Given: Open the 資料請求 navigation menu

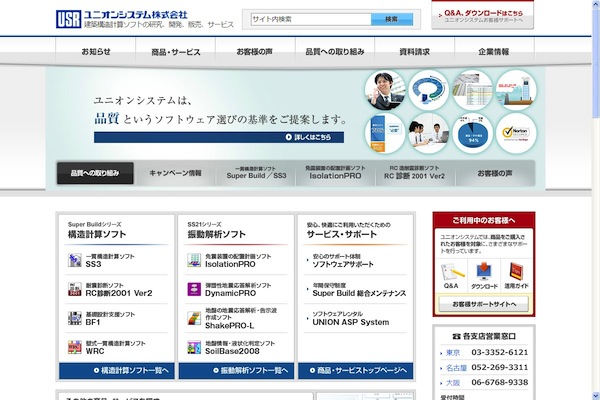Looking at the screenshot, I should coord(414,52).
